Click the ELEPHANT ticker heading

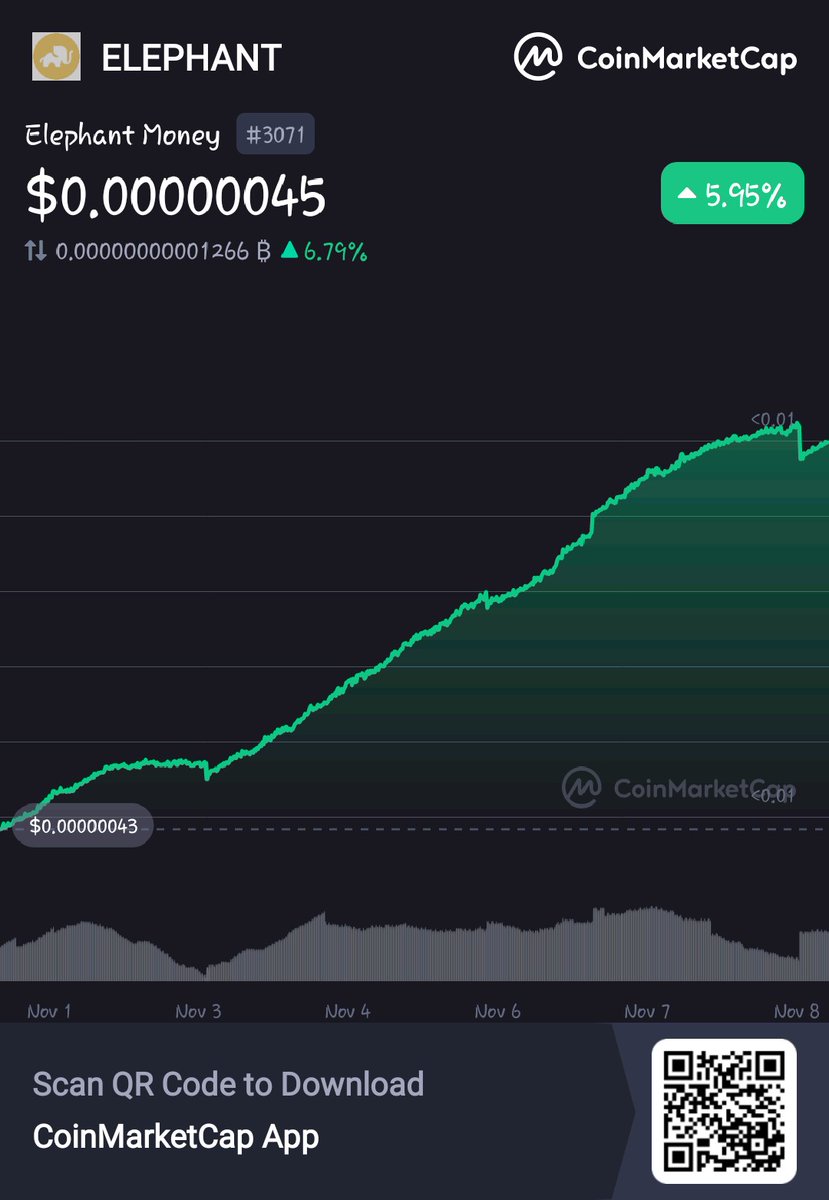(x=191, y=58)
